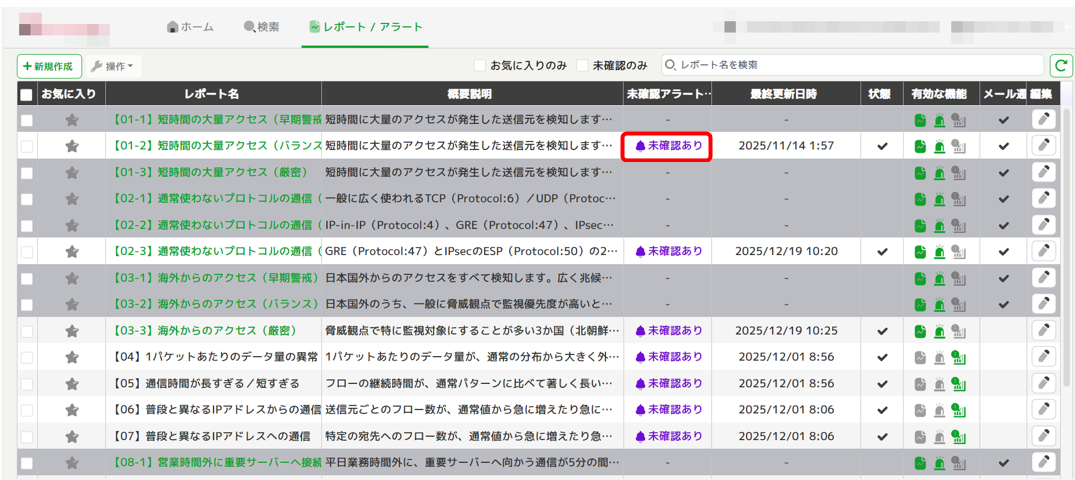This screenshot has height=480, width=1075.
Task: Click the alert siren icon in 【01-2】 row
Action: click(939, 146)
